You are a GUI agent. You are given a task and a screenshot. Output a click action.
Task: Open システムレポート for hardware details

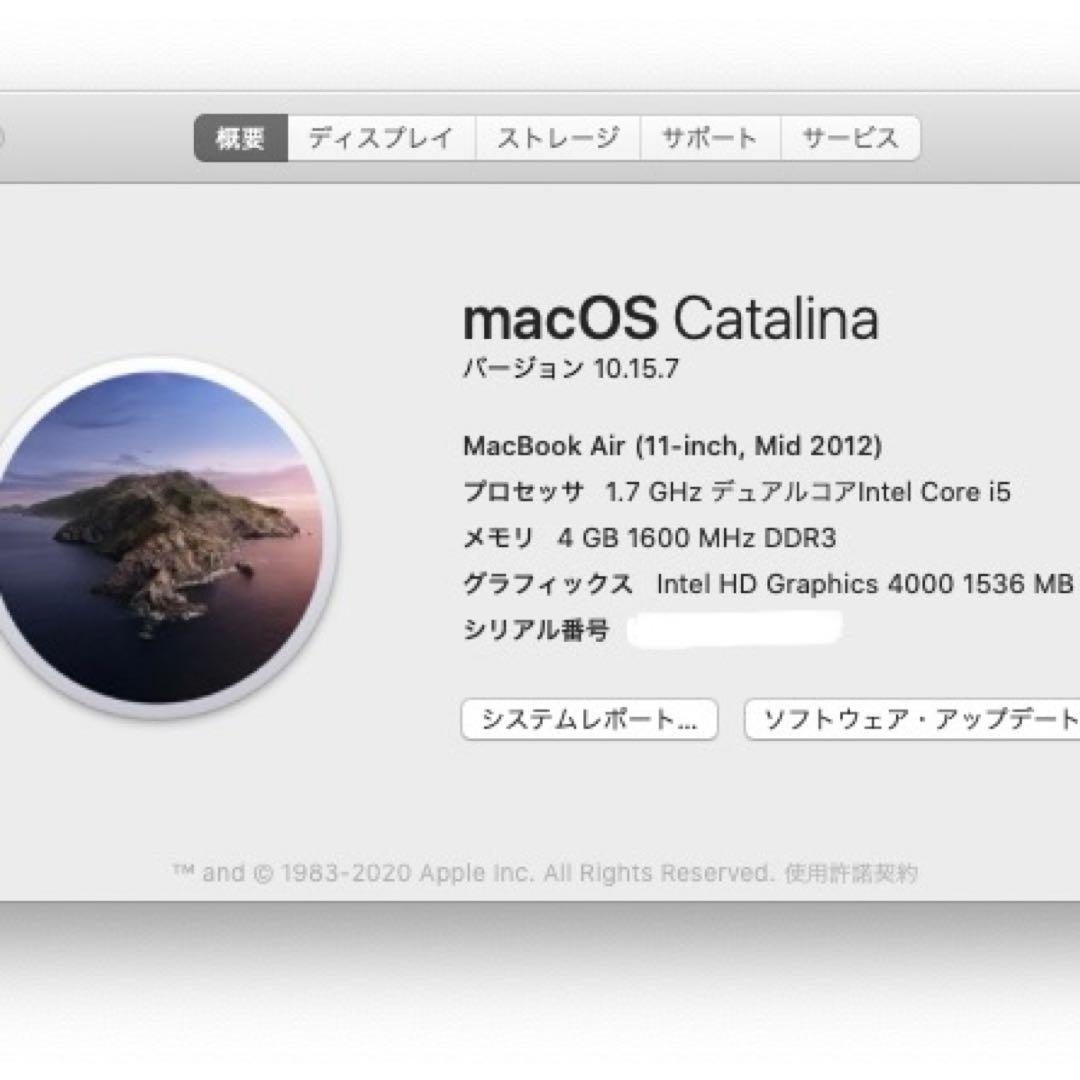pos(588,718)
